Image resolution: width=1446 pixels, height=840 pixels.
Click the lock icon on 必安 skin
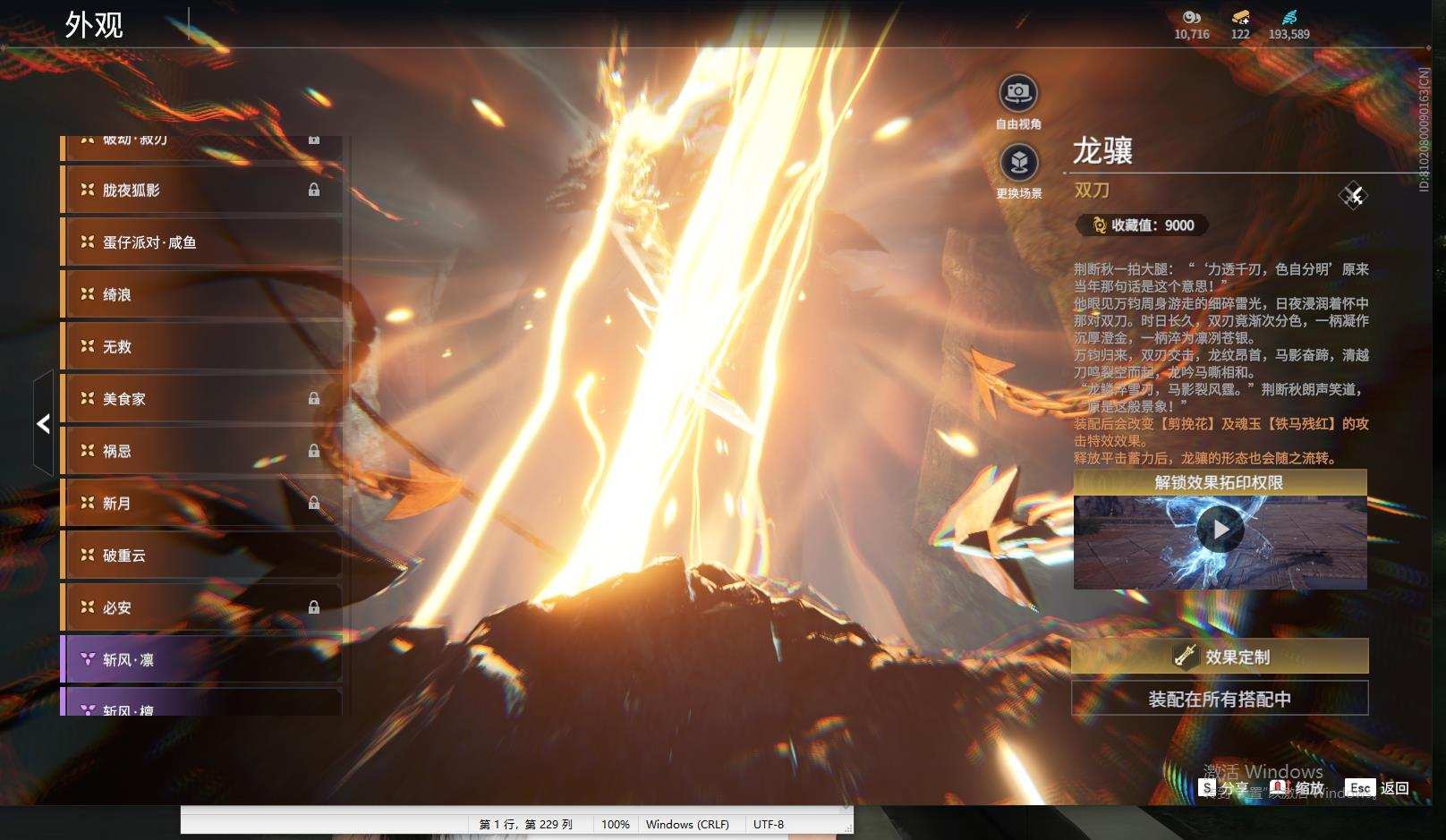coord(314,607)
